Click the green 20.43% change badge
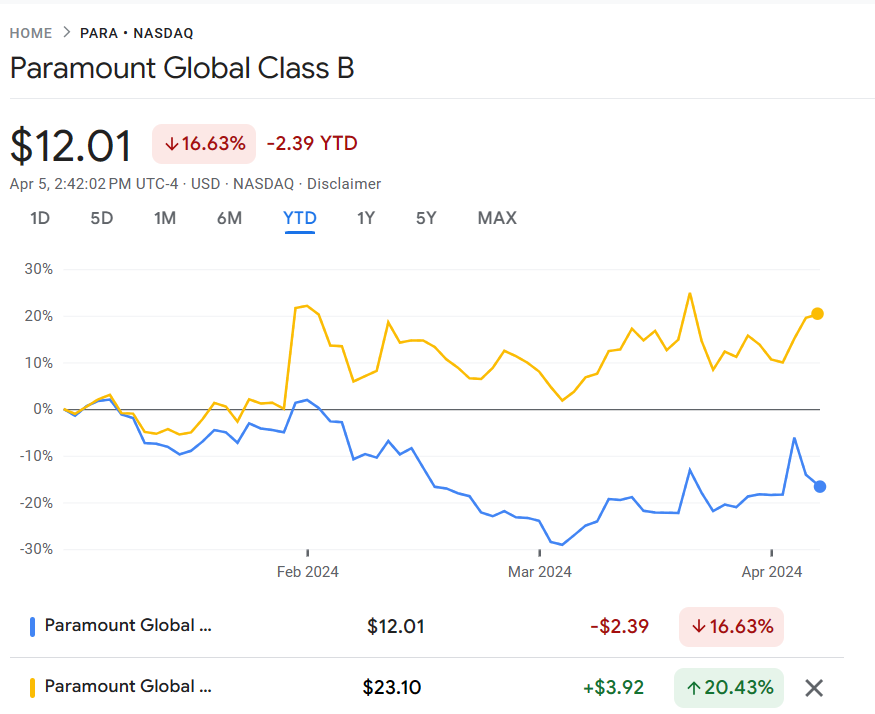 tap(729, 688)
